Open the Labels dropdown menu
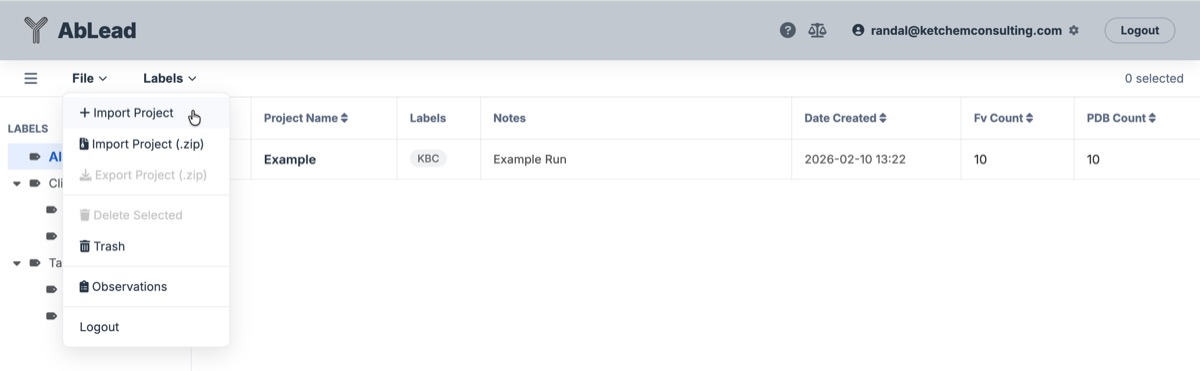 [x=170, y=78]
